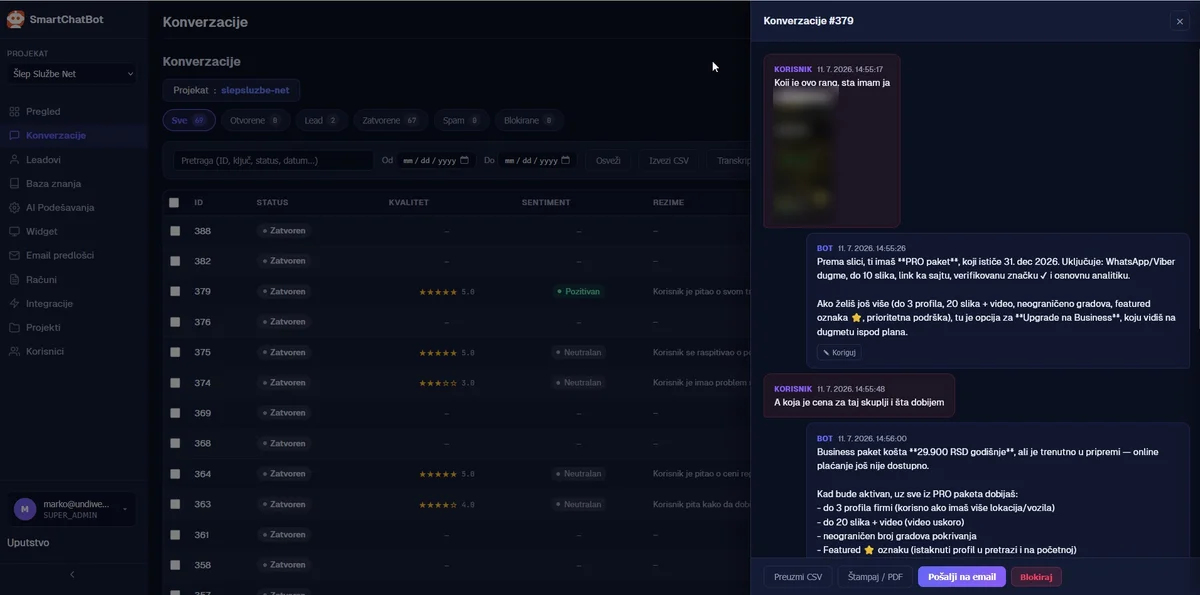Click the Korisnici users icon

coord(14,351)
